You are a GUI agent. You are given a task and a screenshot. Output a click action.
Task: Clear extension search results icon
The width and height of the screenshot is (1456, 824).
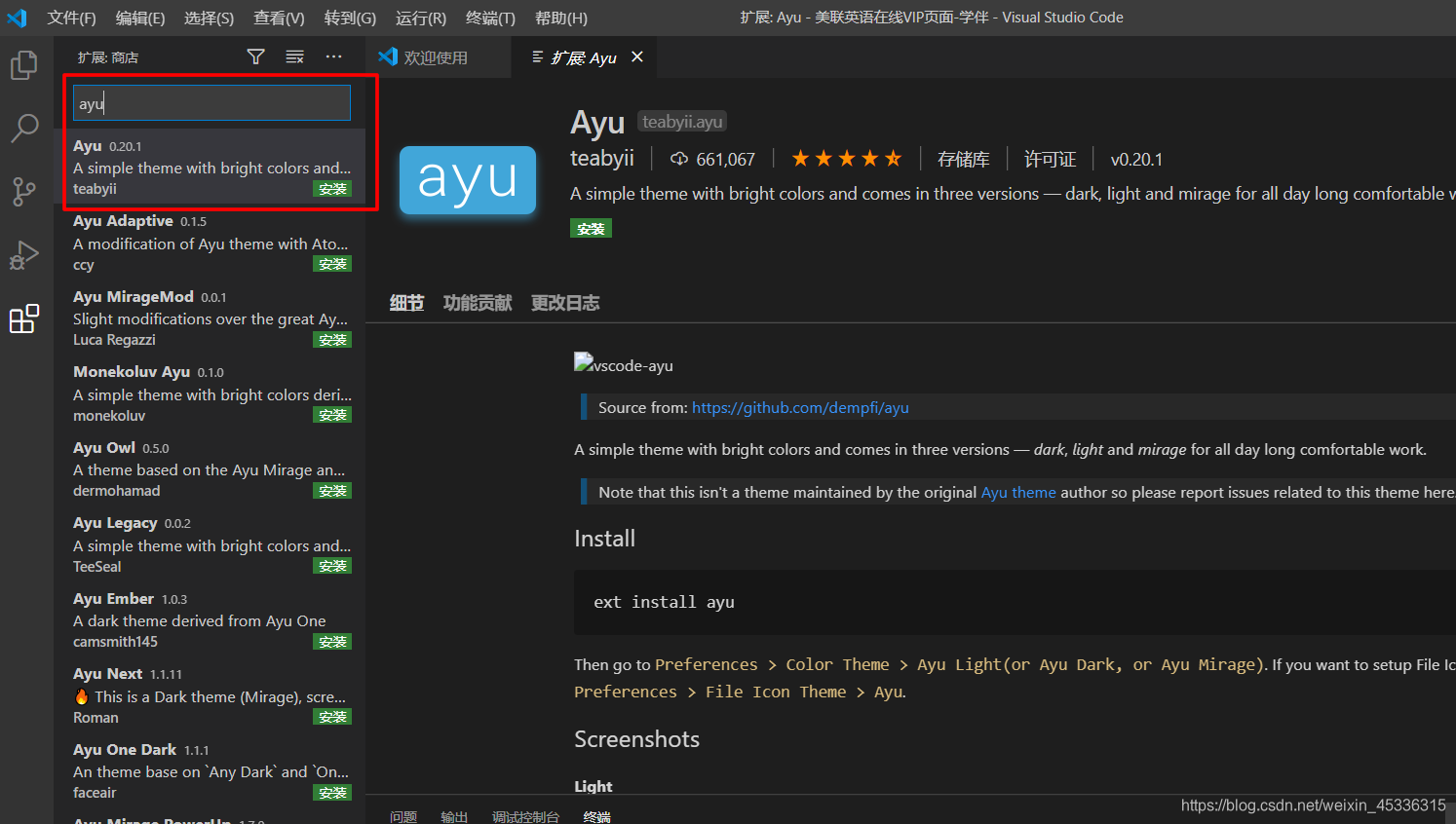coord(294,56)
